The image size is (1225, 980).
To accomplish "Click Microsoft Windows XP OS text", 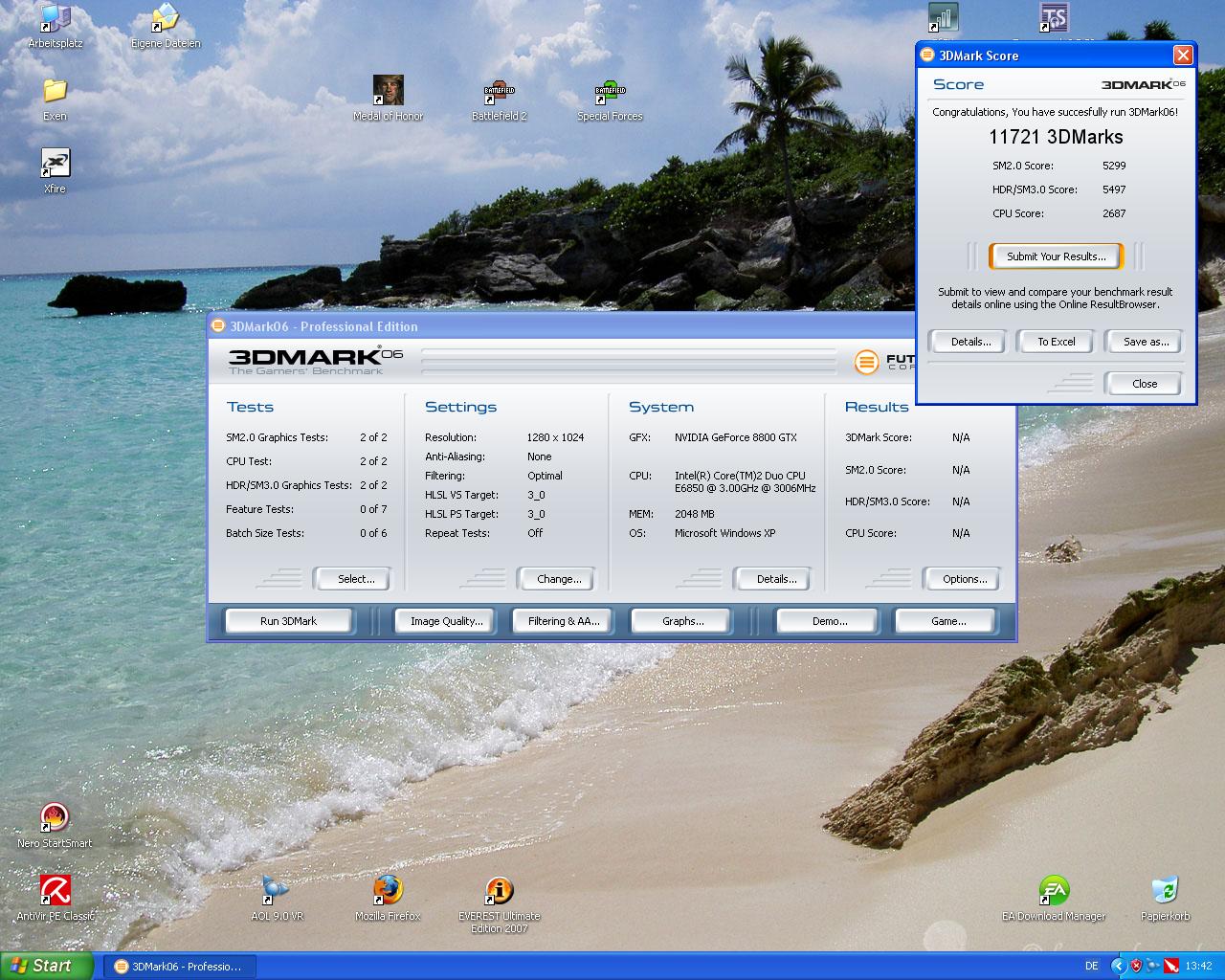I will coord(724,533).
